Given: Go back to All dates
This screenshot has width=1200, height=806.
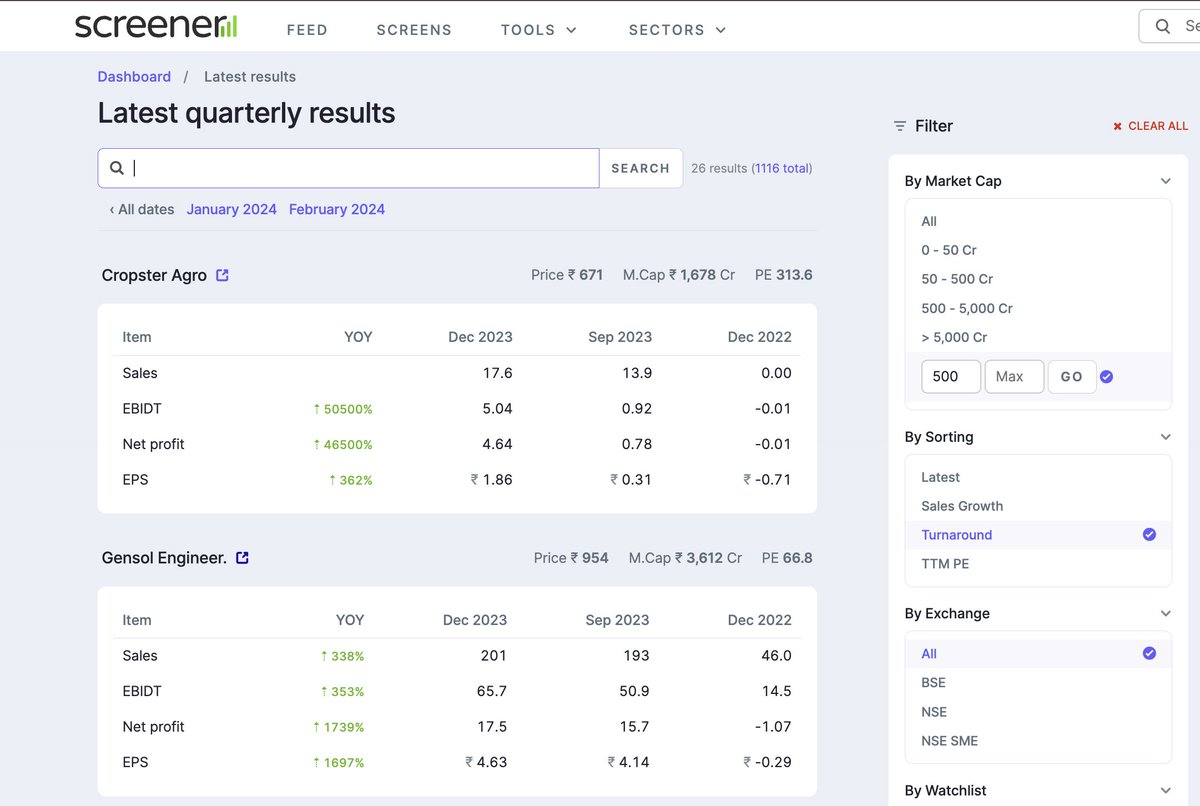Looking at the screenshot, I should [142, 209].
